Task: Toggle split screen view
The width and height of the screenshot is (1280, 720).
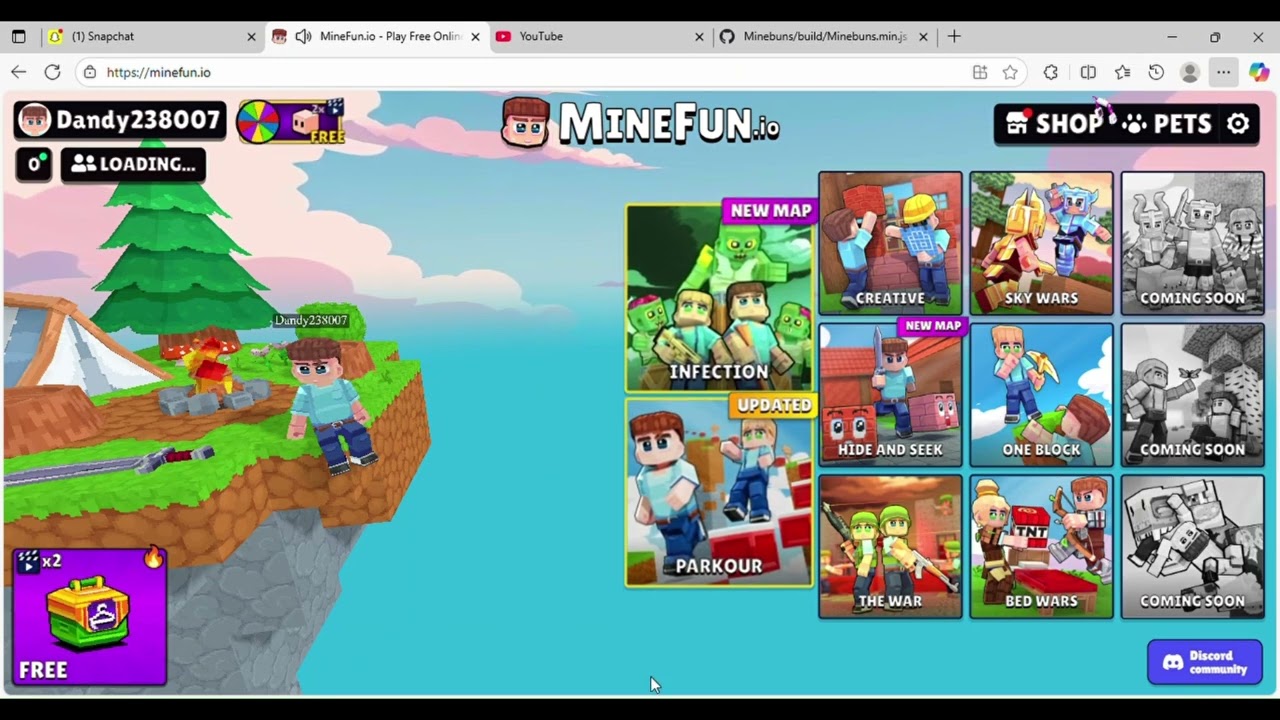Action: click(x=1088, y=72)
